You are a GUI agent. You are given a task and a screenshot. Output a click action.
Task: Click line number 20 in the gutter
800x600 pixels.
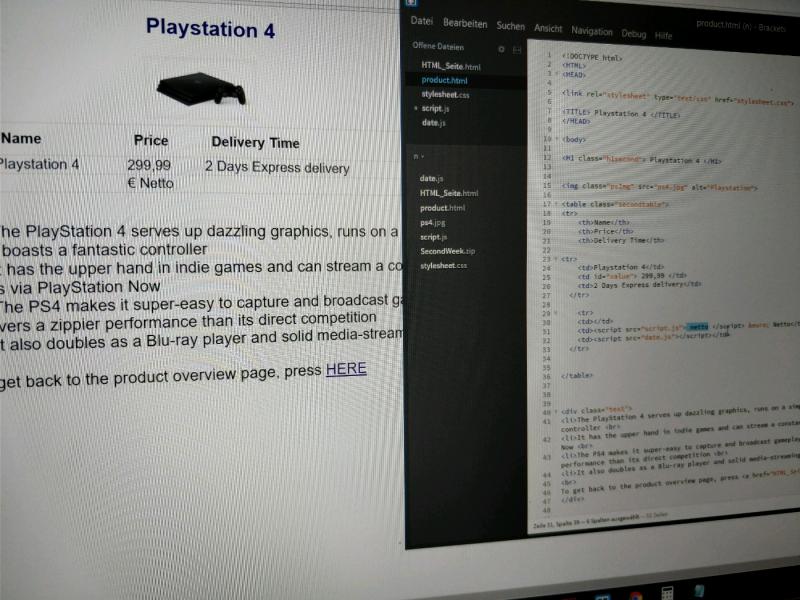(546, 231)
